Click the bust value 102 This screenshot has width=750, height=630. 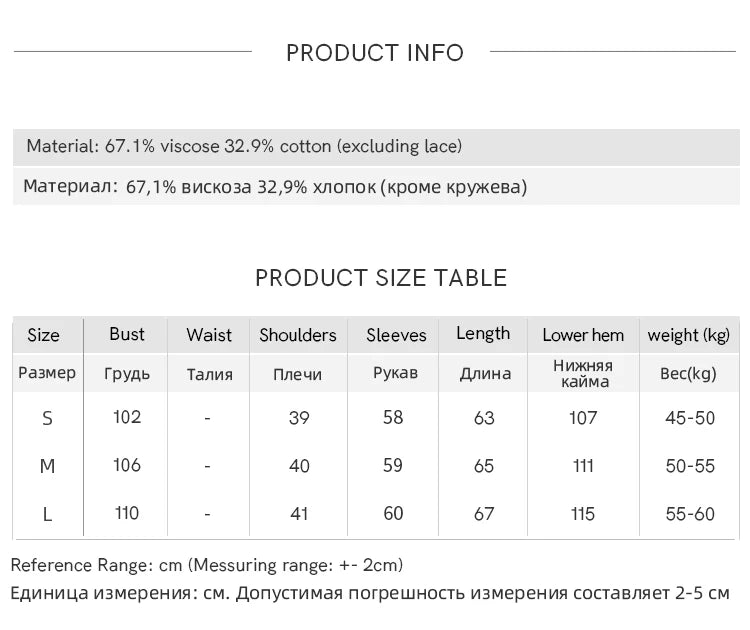pos(127,417)
